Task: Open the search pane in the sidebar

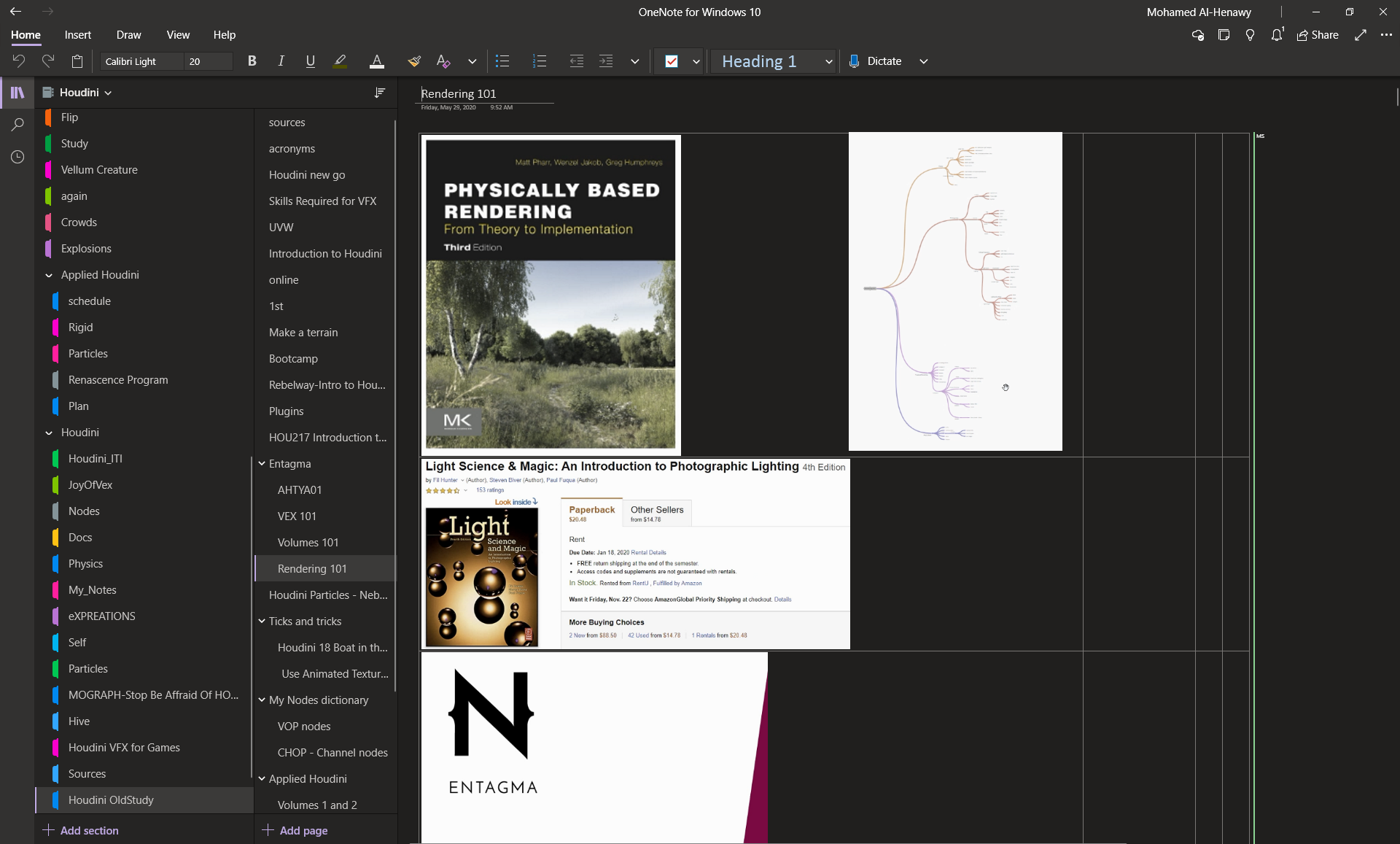Action: 17,125
